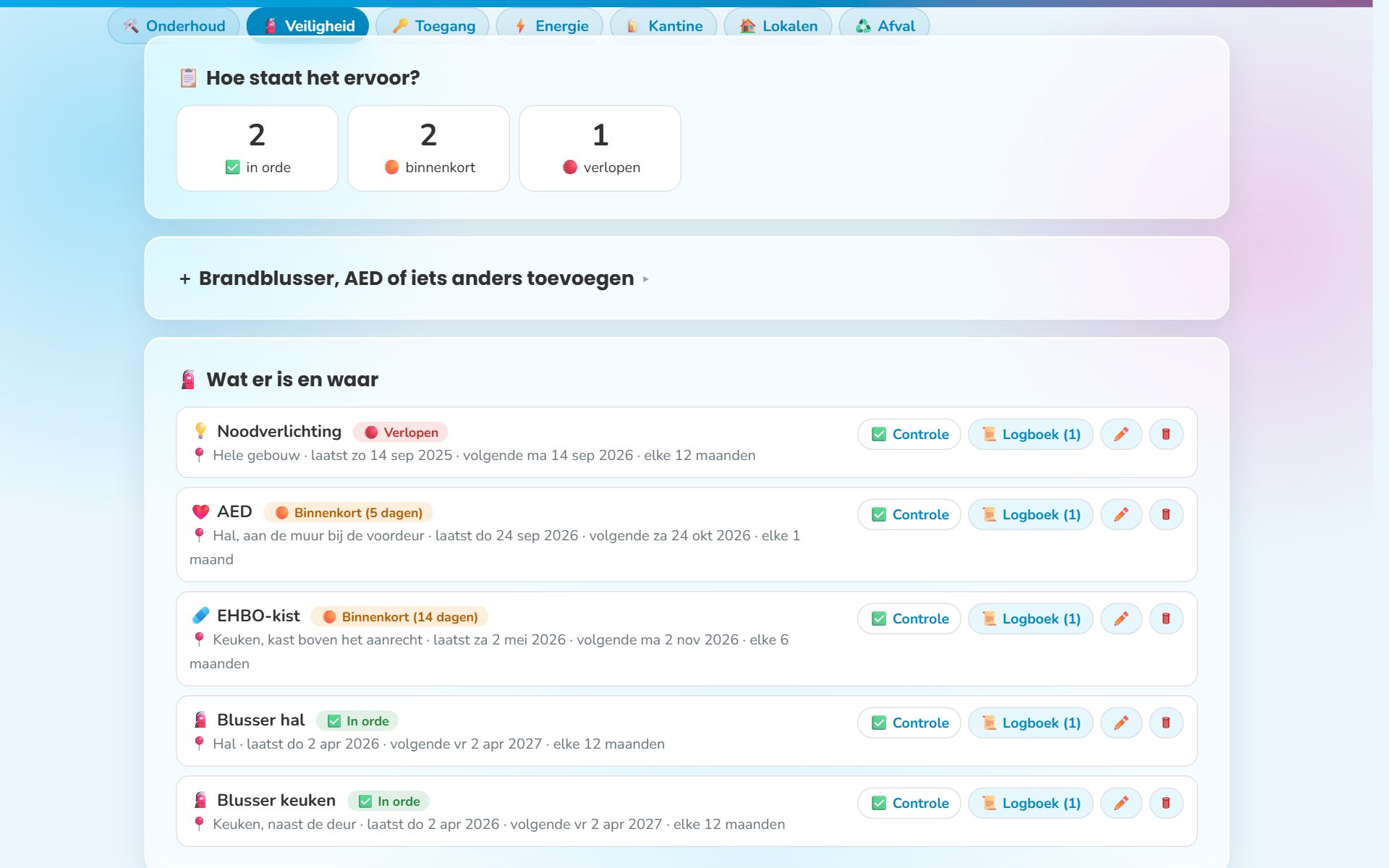Click the 'Binnenkort (5 dagen)' badge
The height and width of the screenshot is (868, 1389).
[348, 512]
